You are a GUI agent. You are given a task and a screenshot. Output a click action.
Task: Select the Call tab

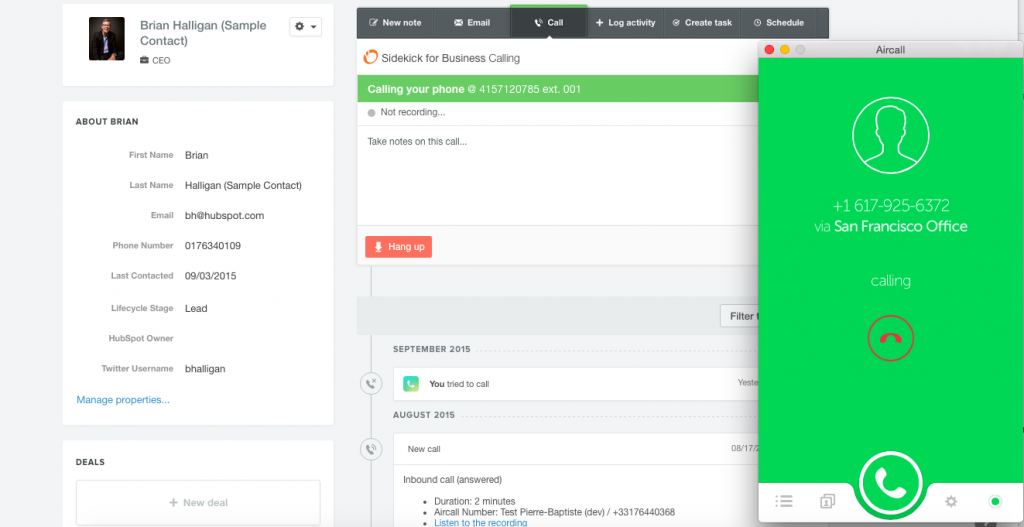tap(549, 23)
